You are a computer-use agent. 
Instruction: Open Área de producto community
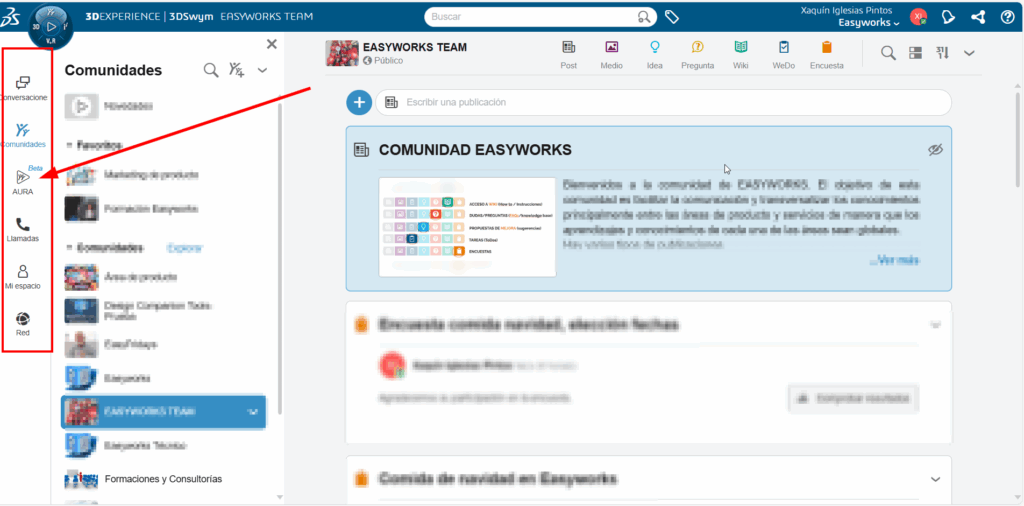(x=140, y=277)
